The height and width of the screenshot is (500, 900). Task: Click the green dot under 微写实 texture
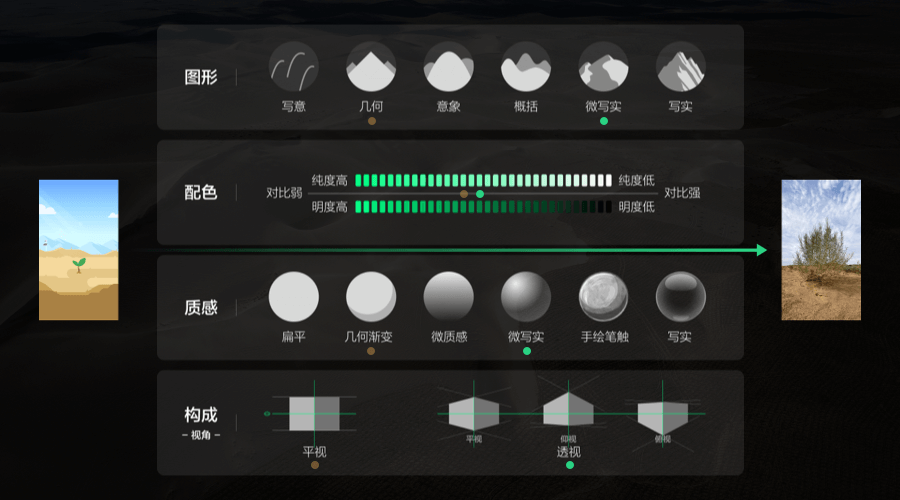[x=527, y=351]
